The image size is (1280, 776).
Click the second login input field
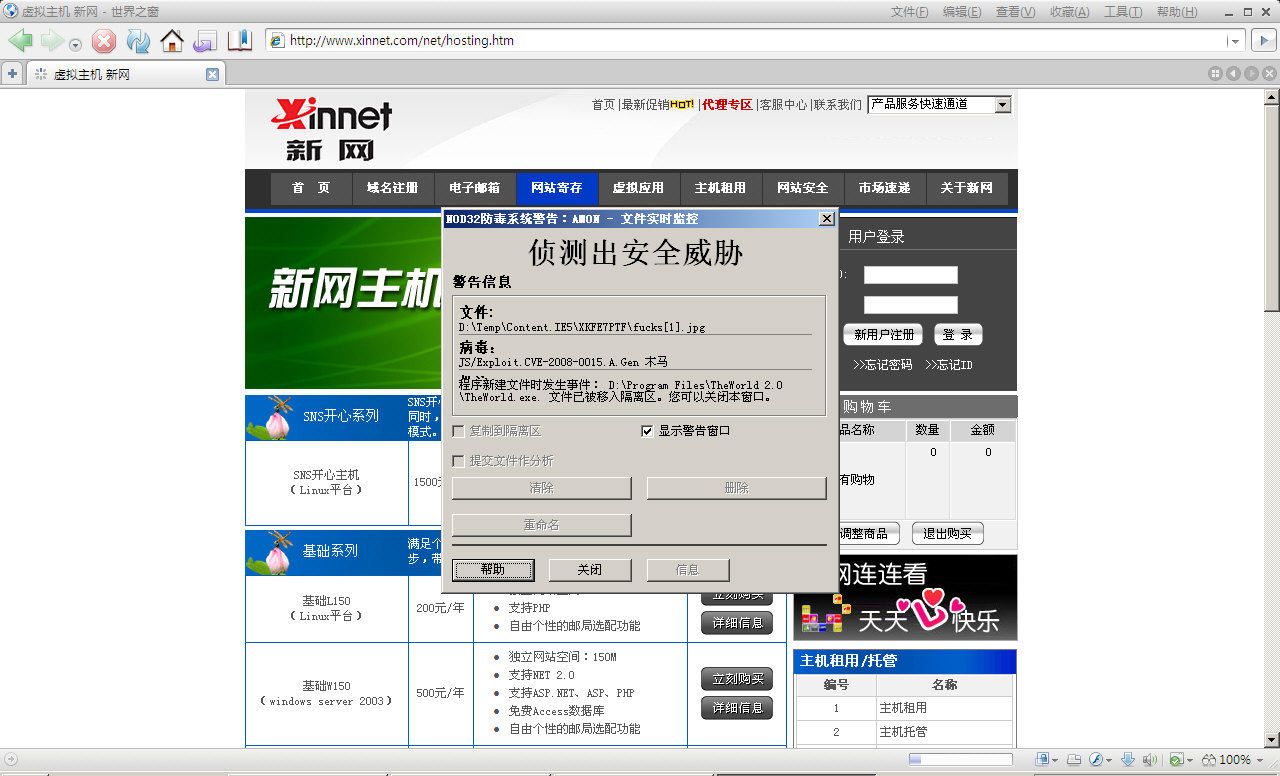(911, 305)
